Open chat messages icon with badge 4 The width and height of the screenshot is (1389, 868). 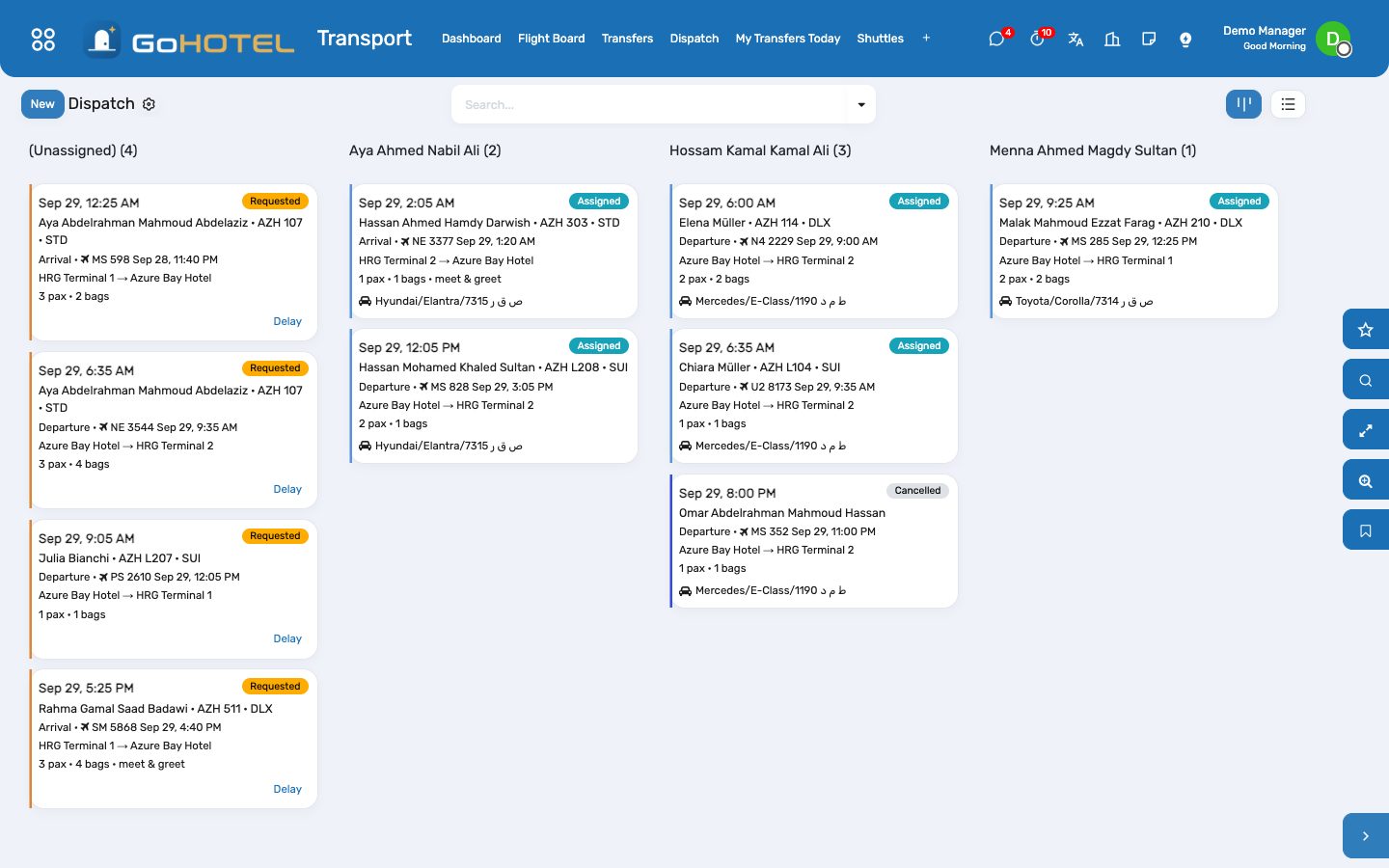coord(996,39)
